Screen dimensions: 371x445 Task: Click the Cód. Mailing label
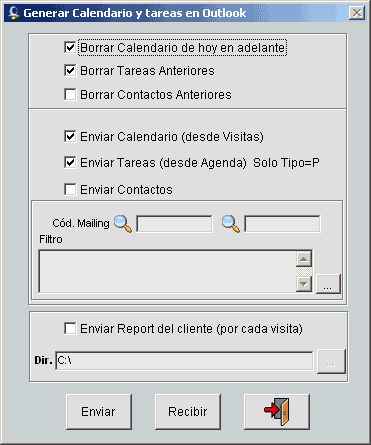point(81,223)
